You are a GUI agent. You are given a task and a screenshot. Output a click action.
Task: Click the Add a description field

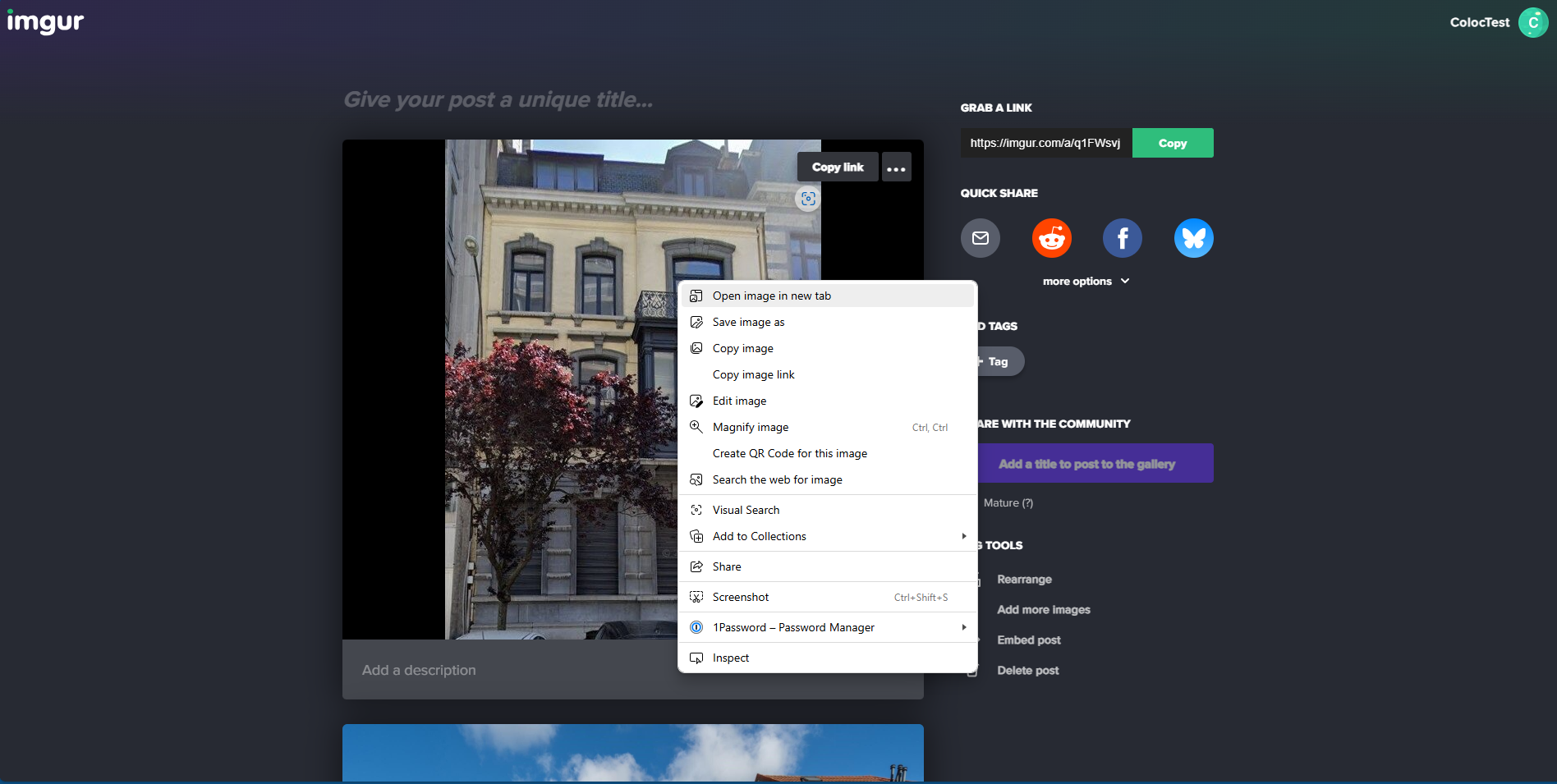509,670
